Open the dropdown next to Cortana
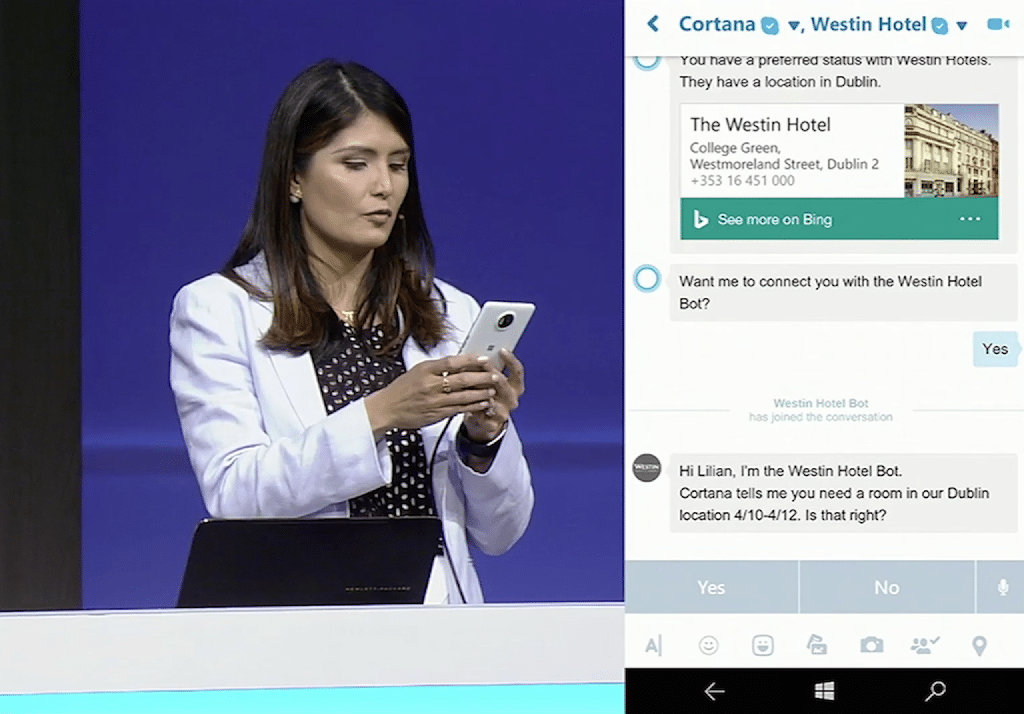The height and width of the screenshot is (714, 1024). coord(793,26)
